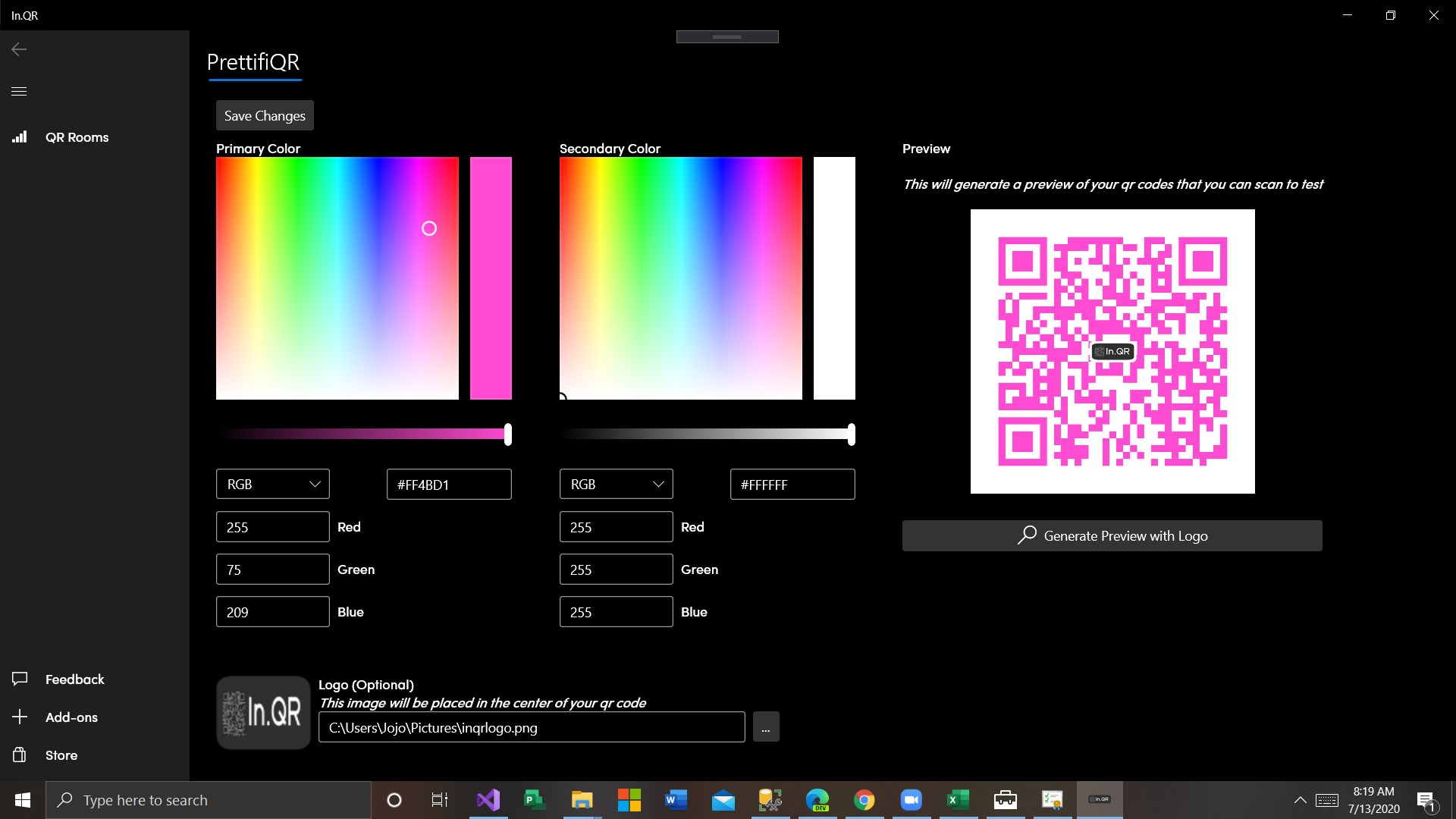
Task: Click the primary Green value field
Action: pos(273,570)
